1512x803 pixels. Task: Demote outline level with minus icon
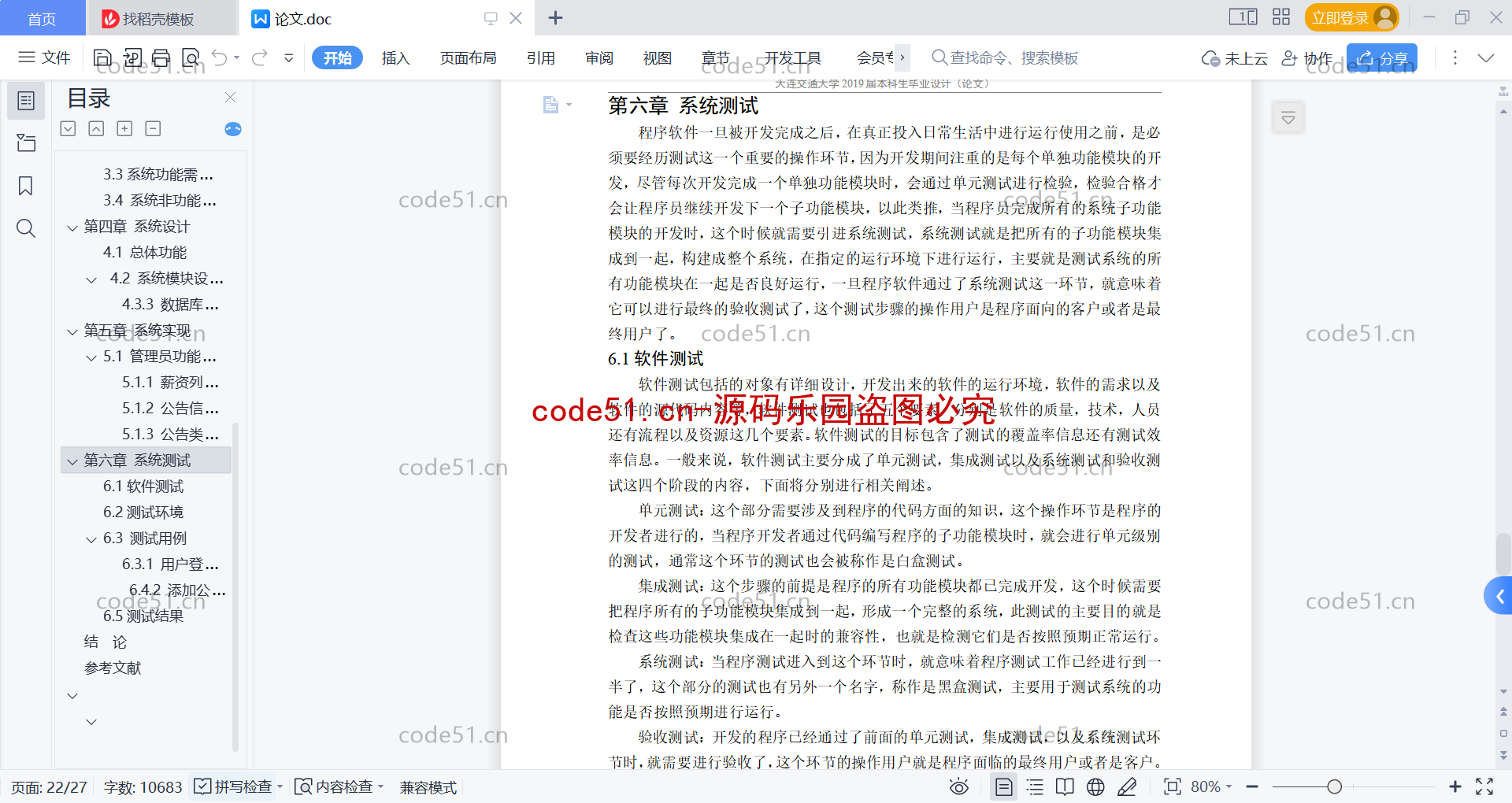(x=153, y=128)
